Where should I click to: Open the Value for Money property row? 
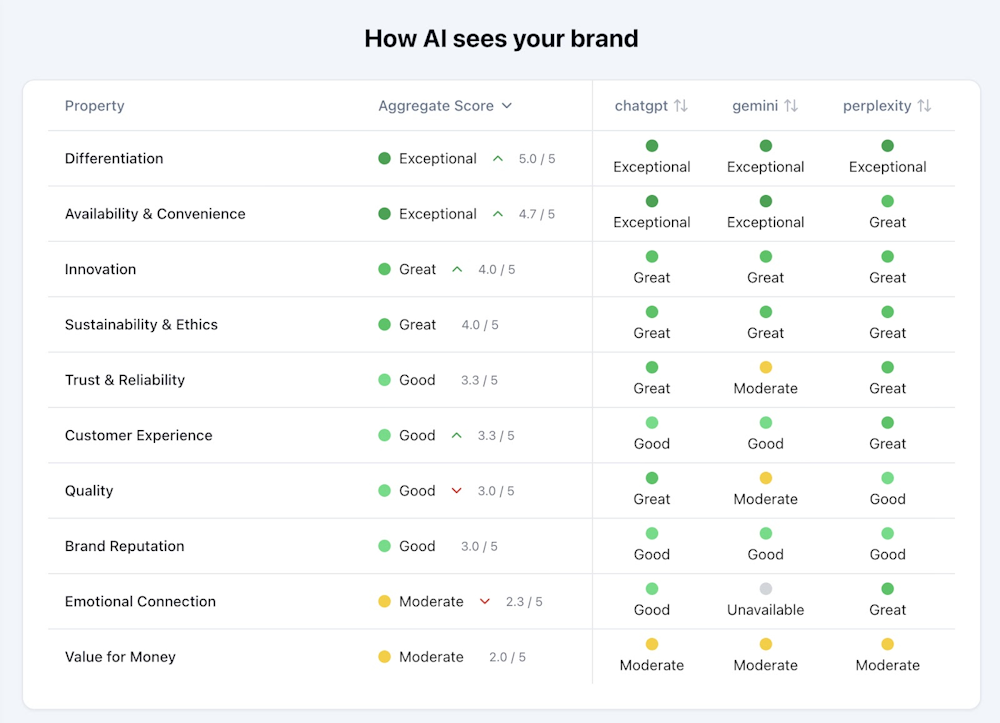point(120,657)
